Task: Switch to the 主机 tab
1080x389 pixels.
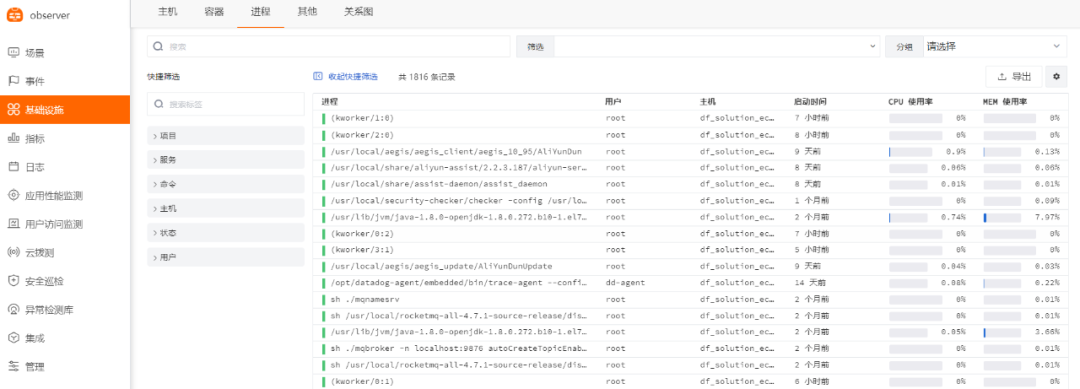Action: pos(167,12)
